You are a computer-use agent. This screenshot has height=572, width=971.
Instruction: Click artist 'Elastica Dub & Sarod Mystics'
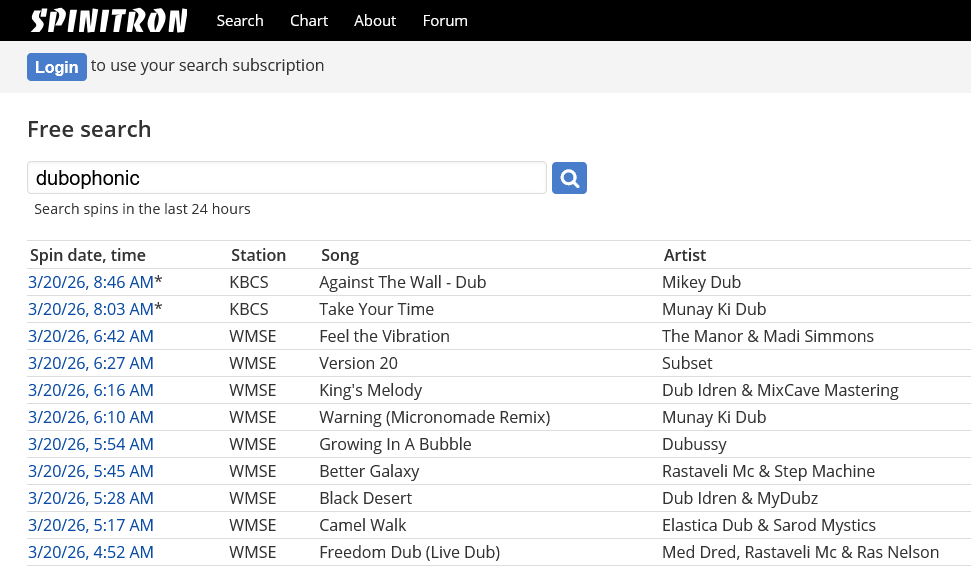pyautogui.click(x=769, y=526)
